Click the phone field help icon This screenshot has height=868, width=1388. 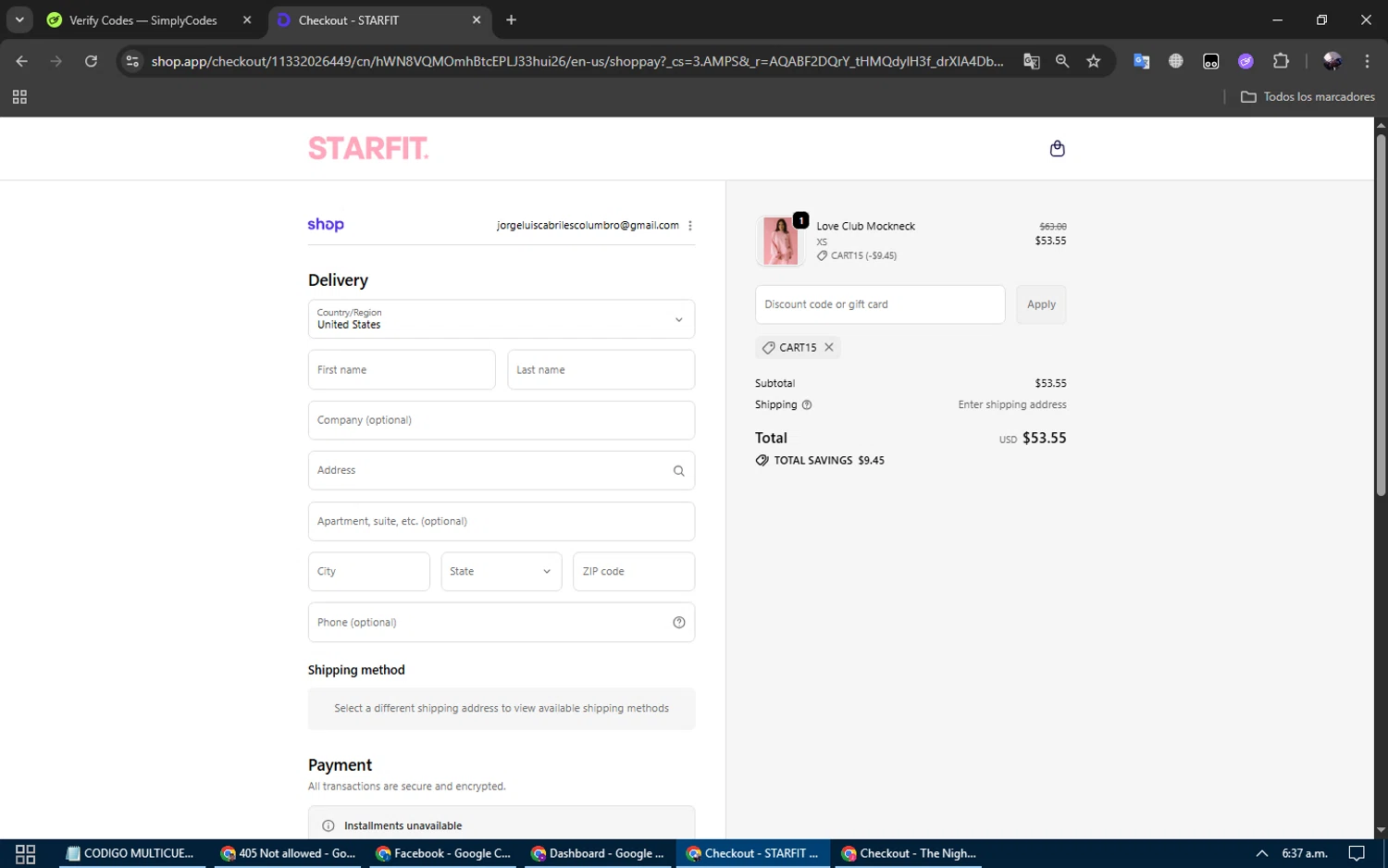click(678, 623)
